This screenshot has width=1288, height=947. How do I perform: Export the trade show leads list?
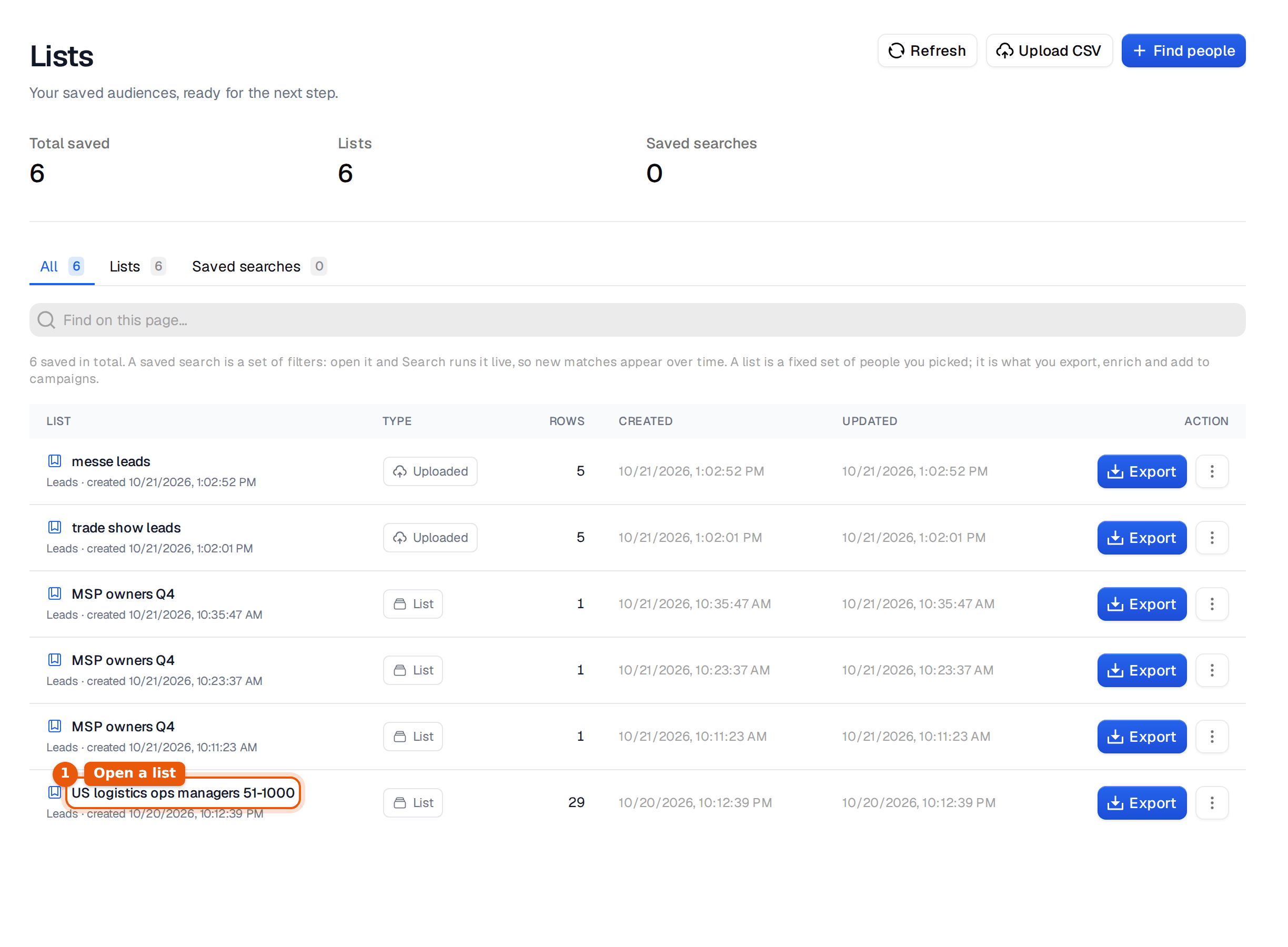1141,538
